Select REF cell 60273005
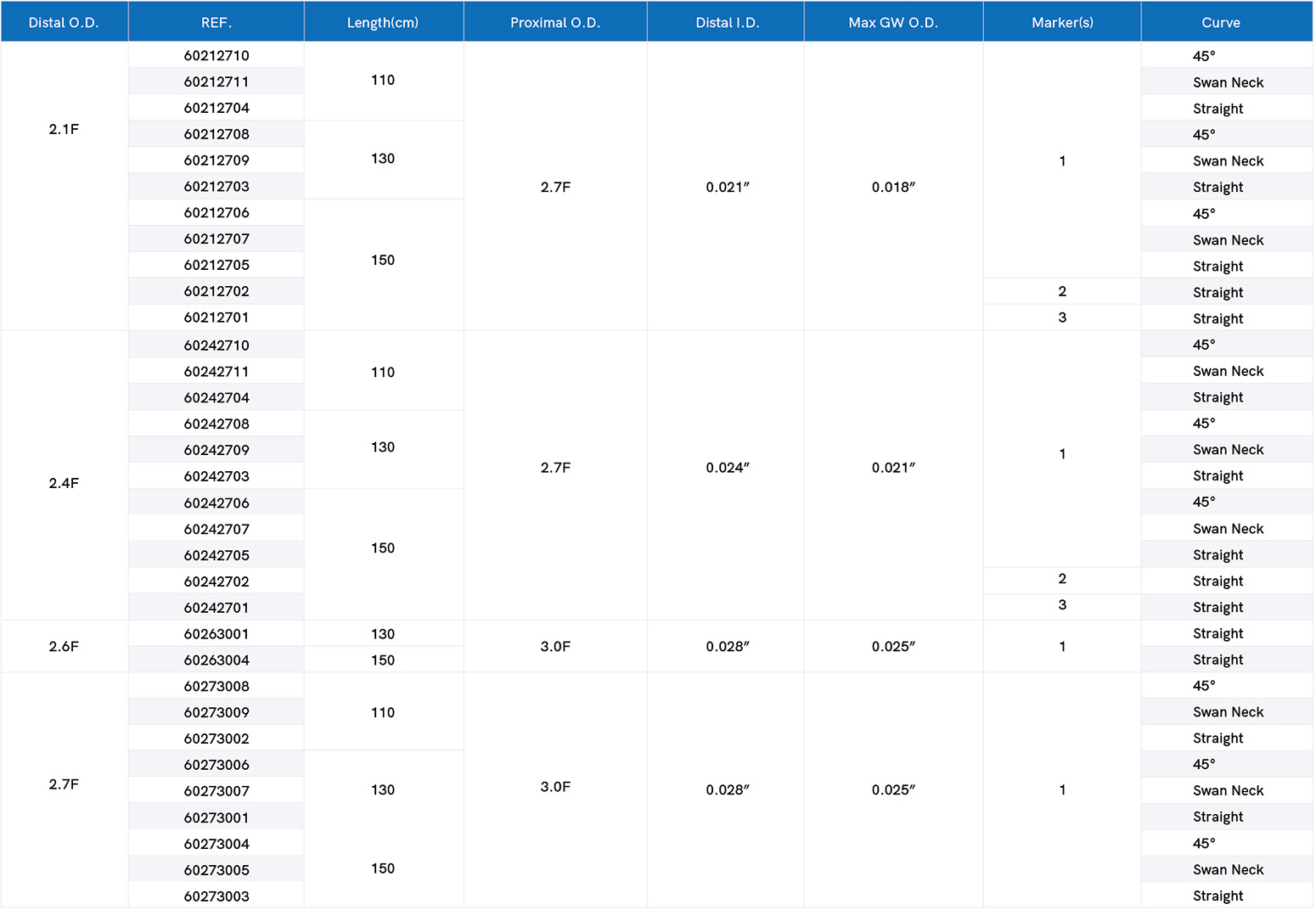The width and height of the screenshot is (1316, 910). (217, 871)
